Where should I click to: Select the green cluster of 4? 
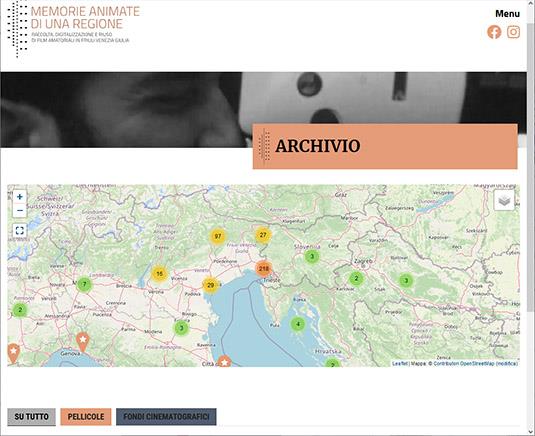(298, 324)
